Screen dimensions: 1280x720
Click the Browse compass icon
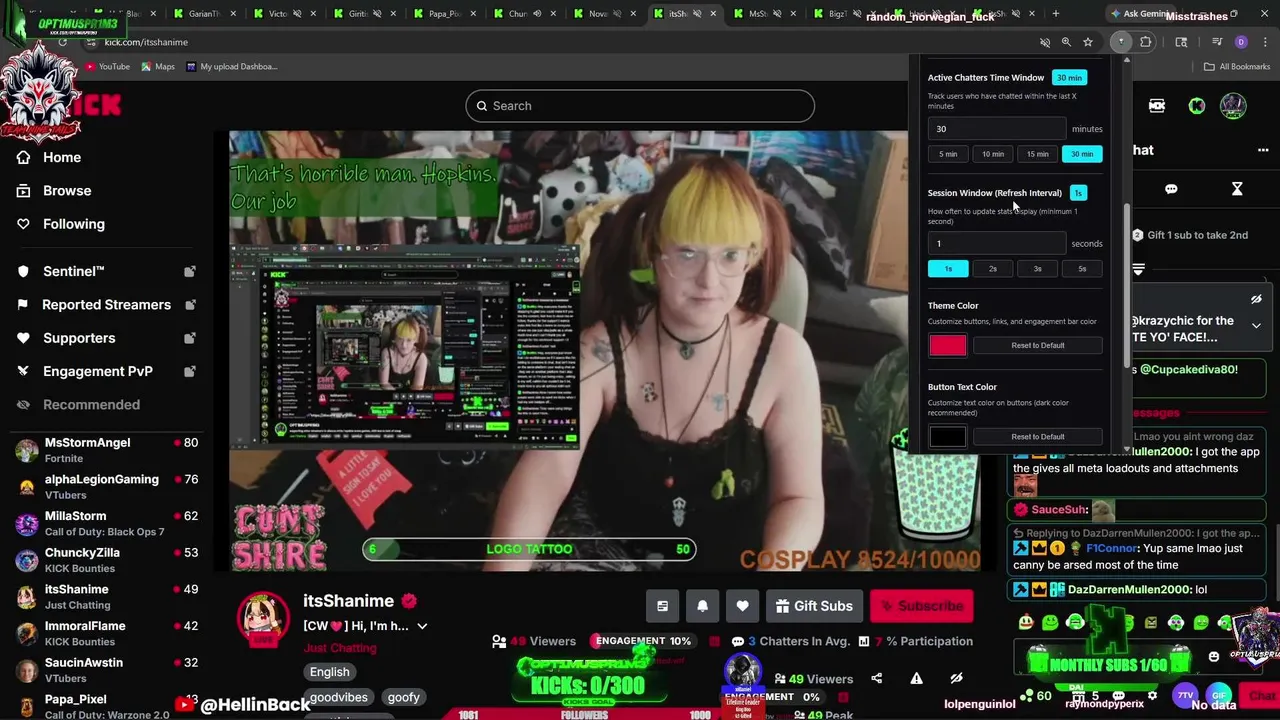23,190
